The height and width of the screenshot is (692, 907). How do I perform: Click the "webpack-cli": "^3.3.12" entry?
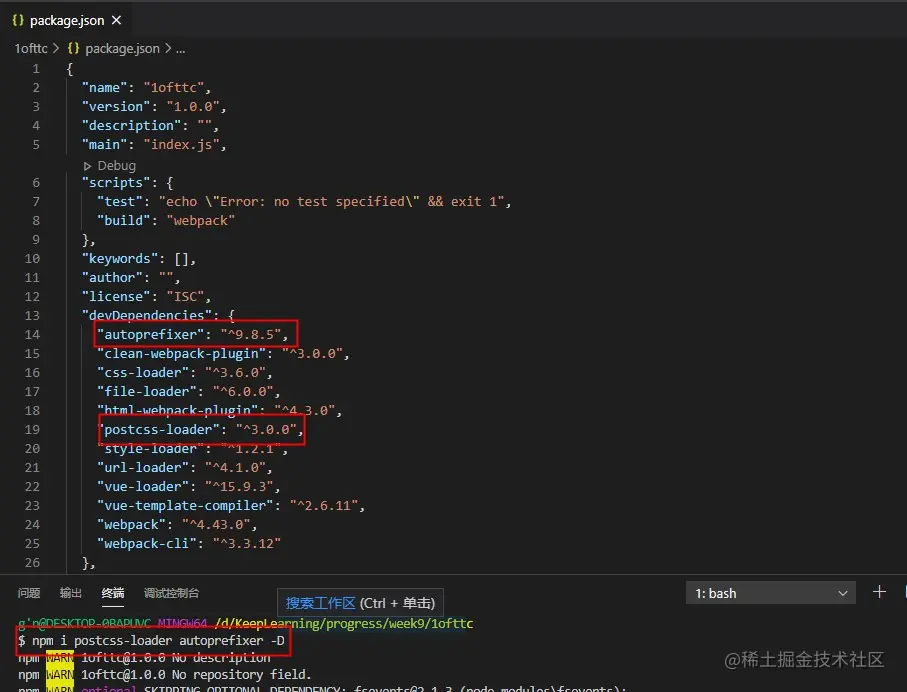coord(189,544)
